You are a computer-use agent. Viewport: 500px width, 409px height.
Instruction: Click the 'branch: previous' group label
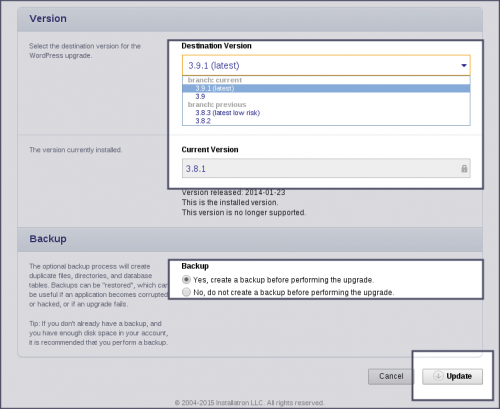click(217, 105)
